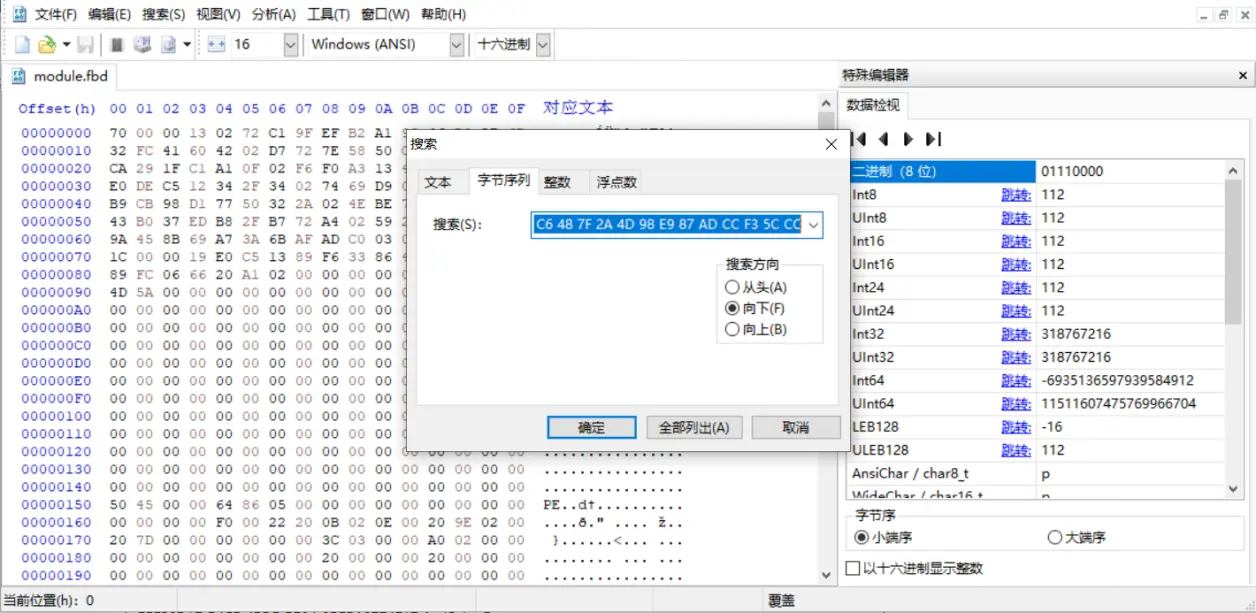The image size is (1256, 613).
Task: Click the grayed Save disk icon
Action: pyautogui.click(x=86, y=45)
